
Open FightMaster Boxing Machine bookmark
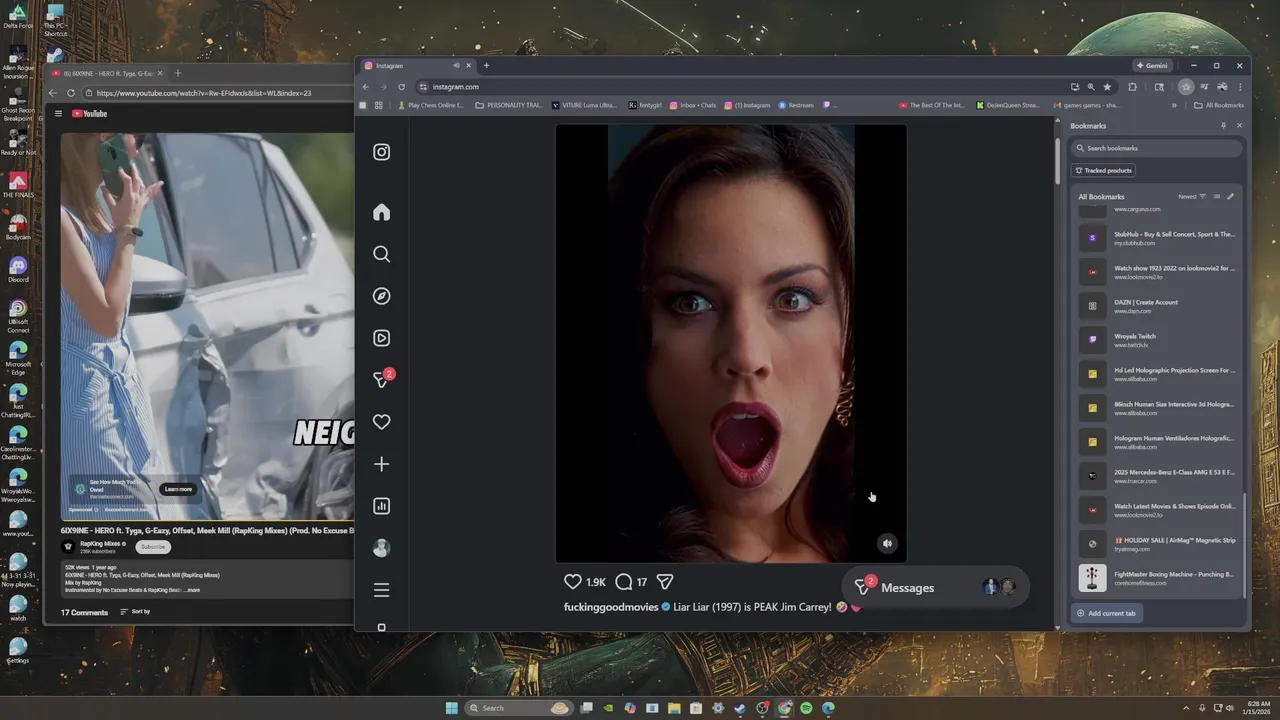point(1158,578)
